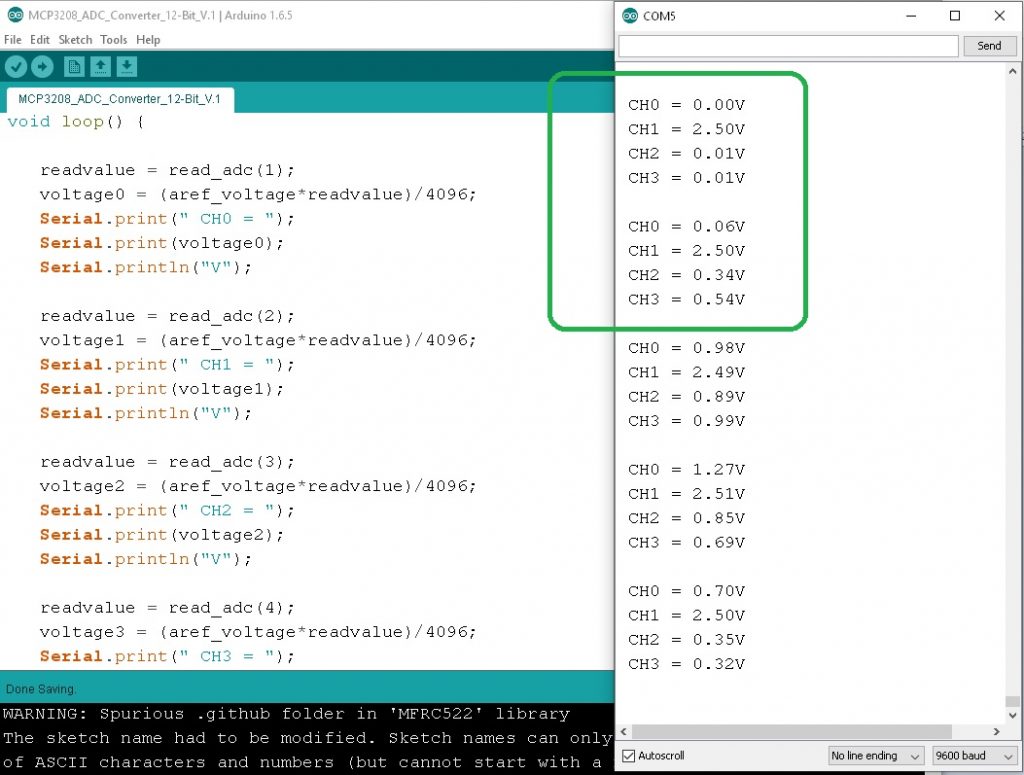Open the Tools menu
Viewport: 1024px width, 775px height.
click(114, 40)
